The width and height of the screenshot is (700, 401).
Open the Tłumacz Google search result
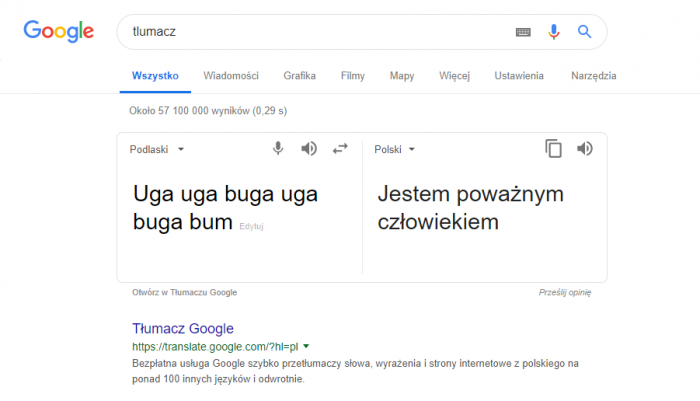pyautogui.click(x=183, y=328)
